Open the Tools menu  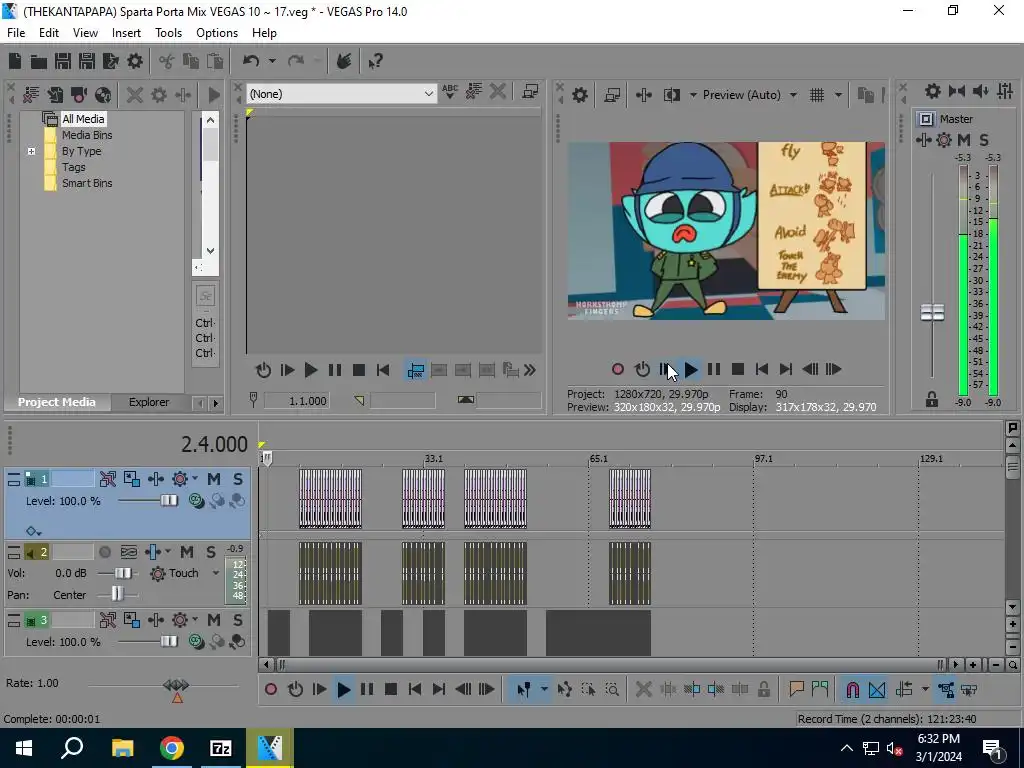coord(168,33)
